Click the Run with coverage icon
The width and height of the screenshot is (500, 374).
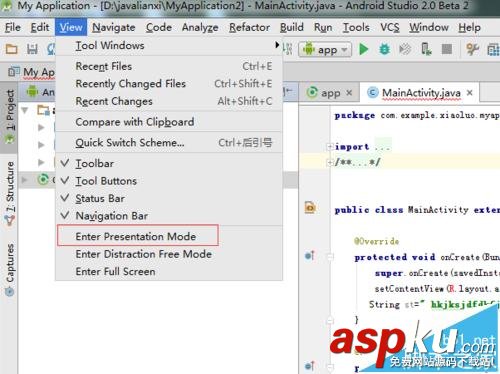(405, 49)
